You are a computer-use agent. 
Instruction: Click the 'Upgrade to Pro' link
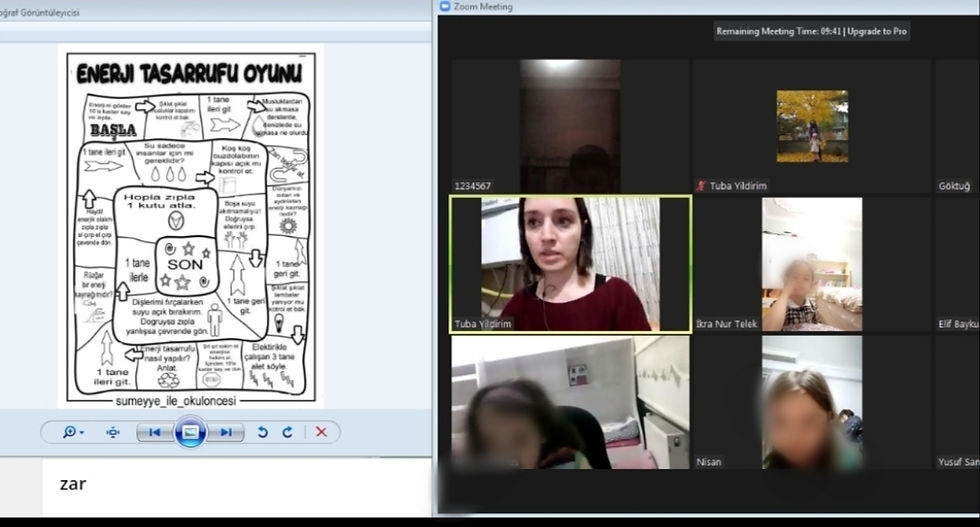pos(878,31)
